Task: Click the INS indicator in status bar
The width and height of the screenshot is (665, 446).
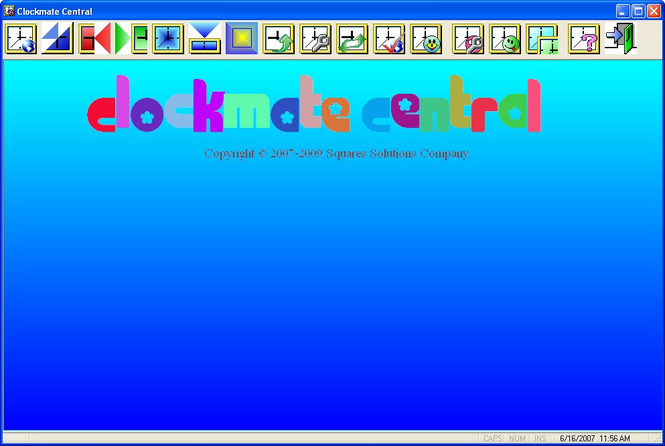Action: tap(540, 438)
